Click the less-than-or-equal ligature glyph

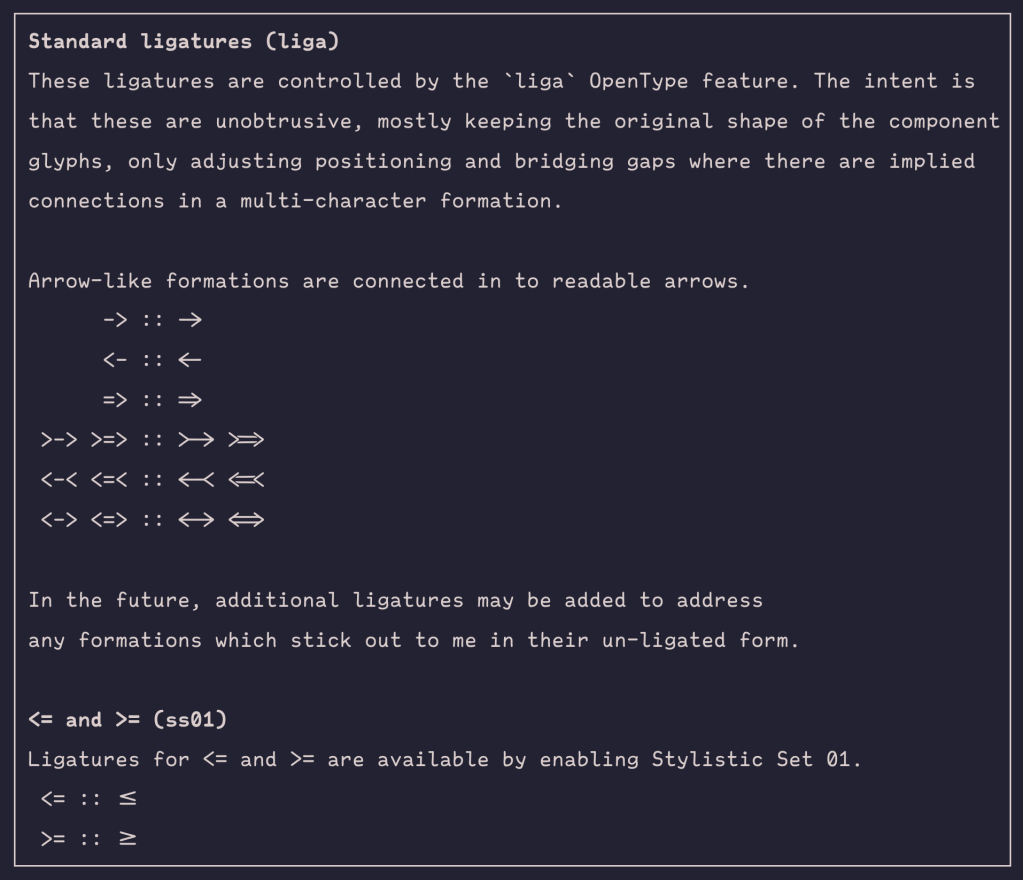pyautogui.click(x=128, y=799)
